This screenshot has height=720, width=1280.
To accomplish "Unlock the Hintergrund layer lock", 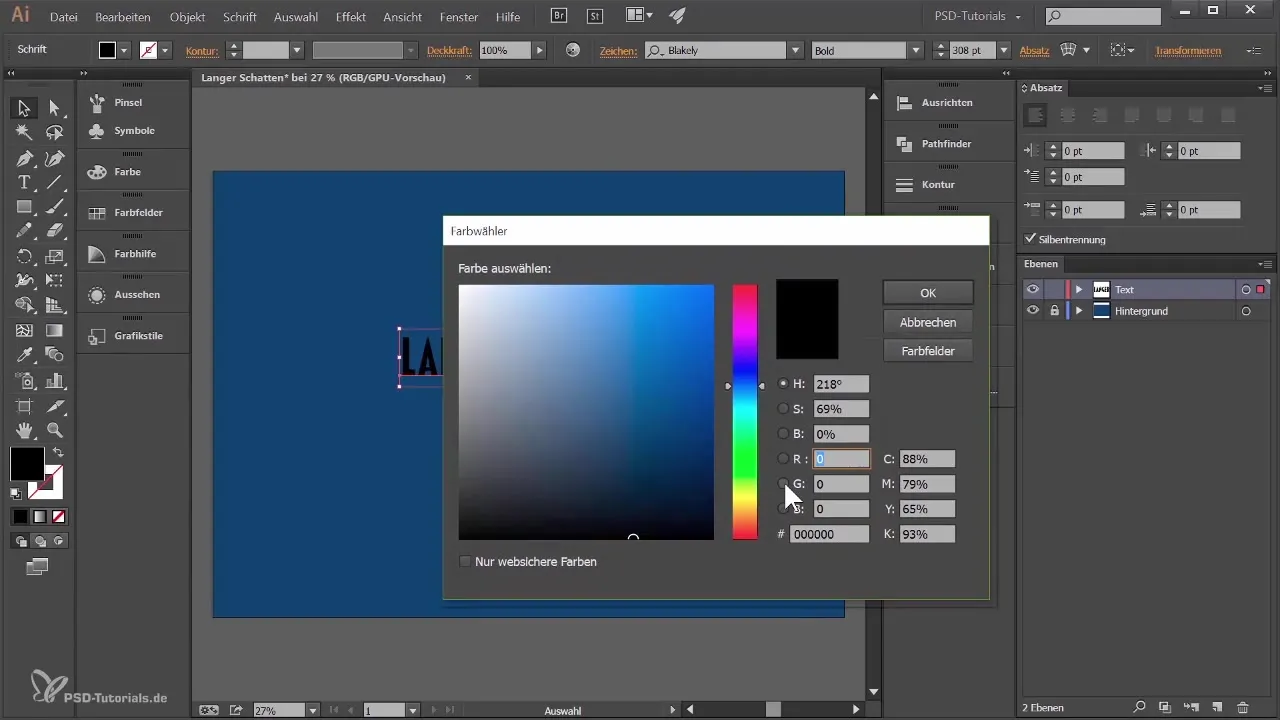I will coord(1054,311).
